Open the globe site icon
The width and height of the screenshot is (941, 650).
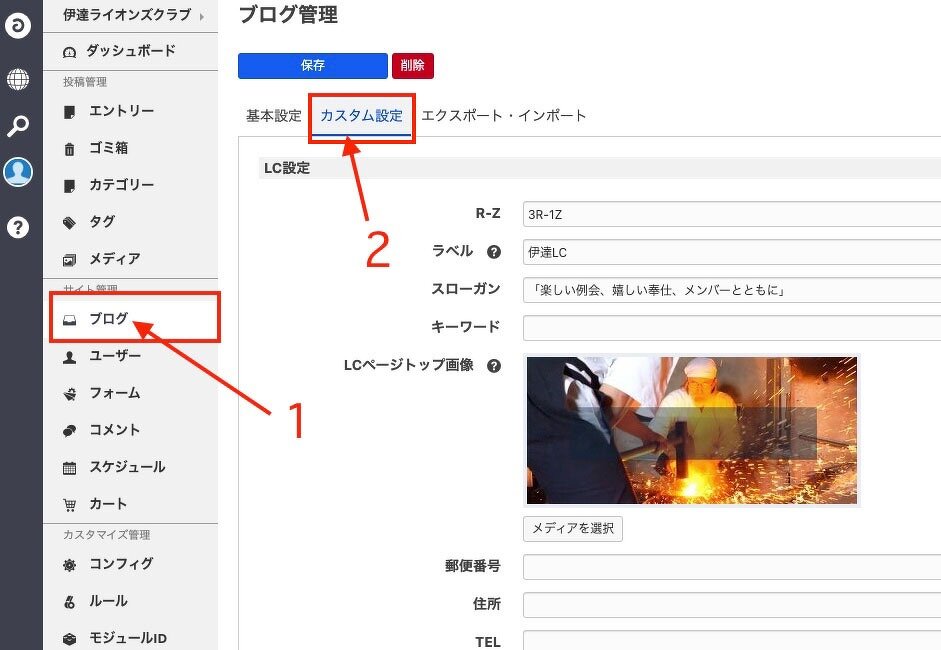click(x=18, y=78)
